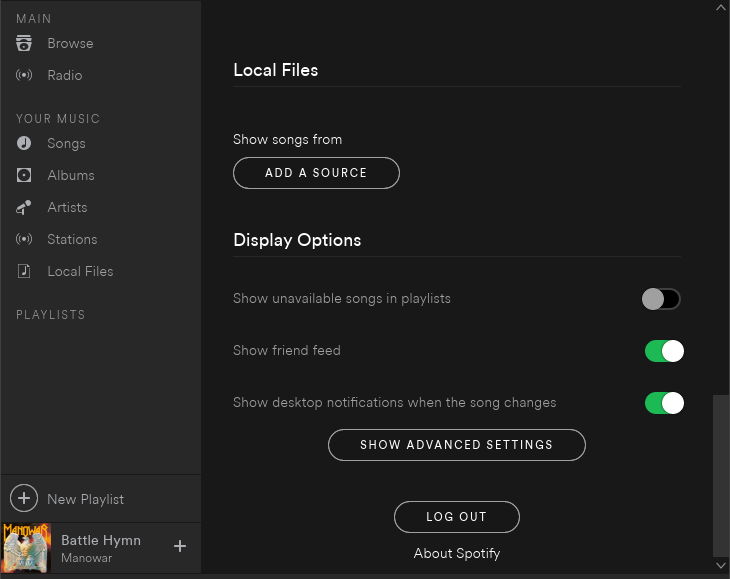Click the 'Show songs from' label
Image resolution: width=730 pixels, height=579 pixels.
pos(287,139)
